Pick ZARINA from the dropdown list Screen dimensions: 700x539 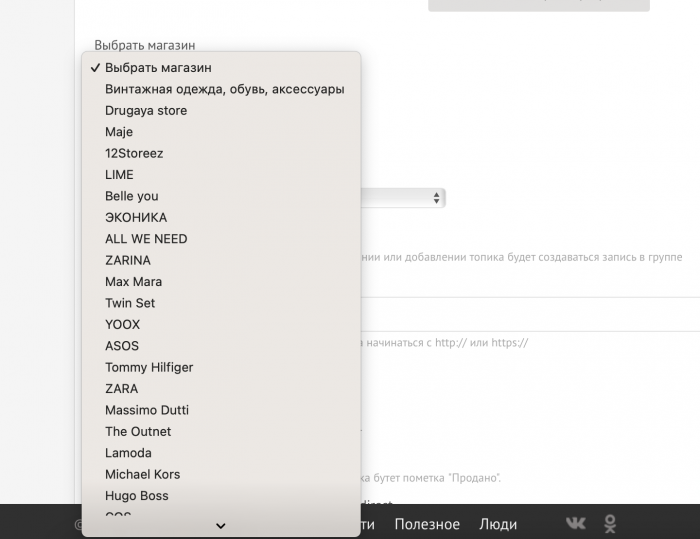tap(221, 260)
